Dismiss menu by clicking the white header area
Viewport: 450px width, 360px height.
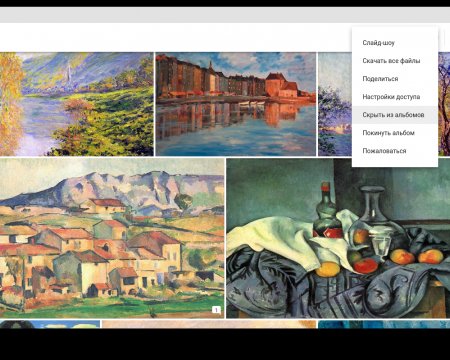click(x=173, y=37)
